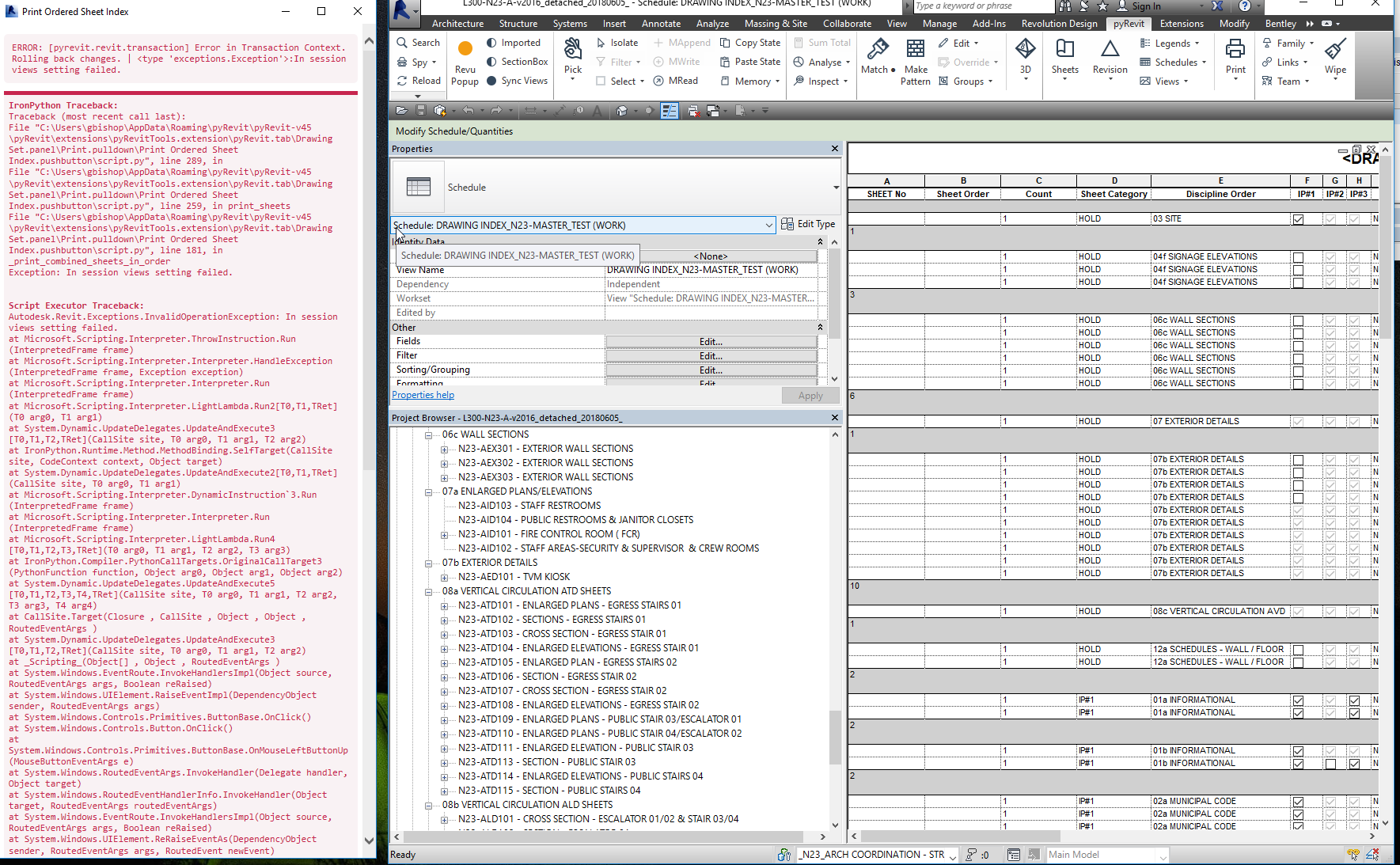Click Sign In in title bar
1400x865 pixels.
click(1139, 6)
